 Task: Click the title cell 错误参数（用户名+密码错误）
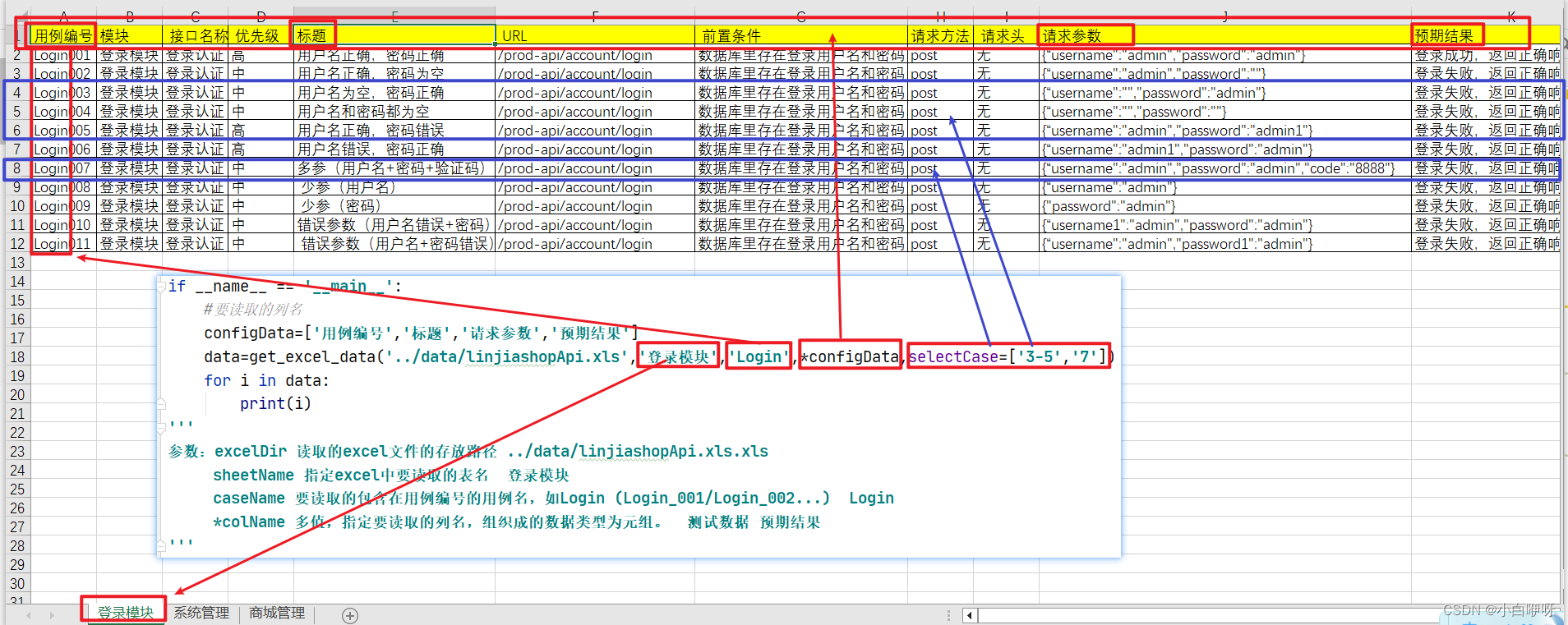point(394,244)
